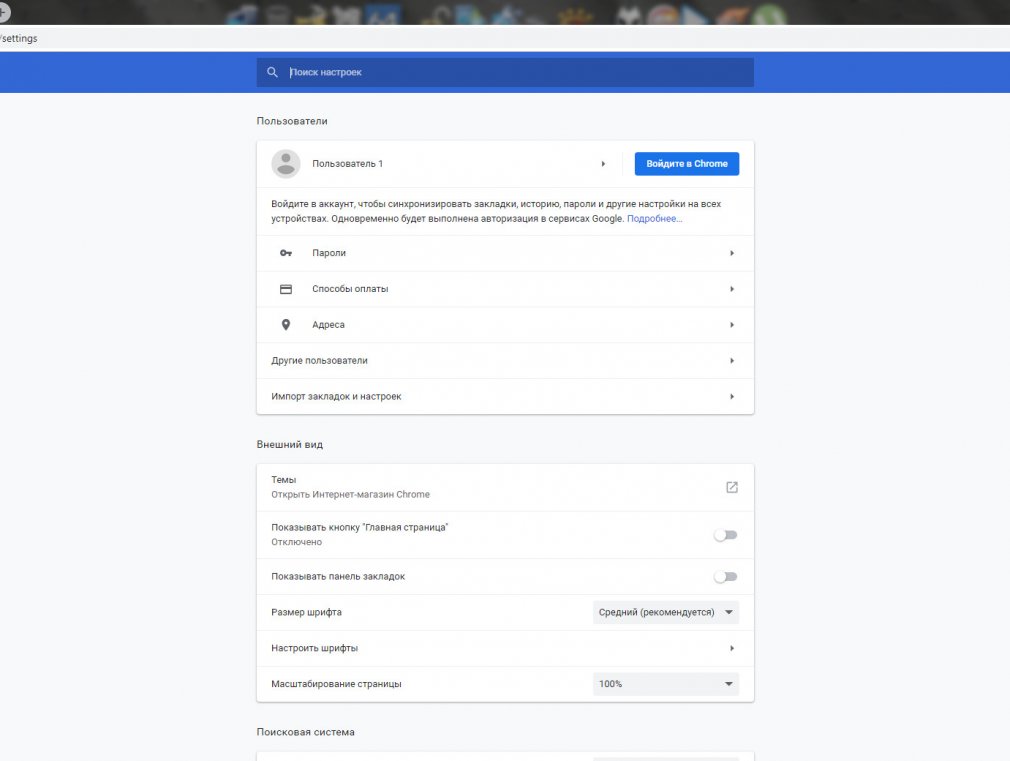This screenshot has height=761, width=1010.
Task: Click the Адреса label
Action: [x=329, y=325]
